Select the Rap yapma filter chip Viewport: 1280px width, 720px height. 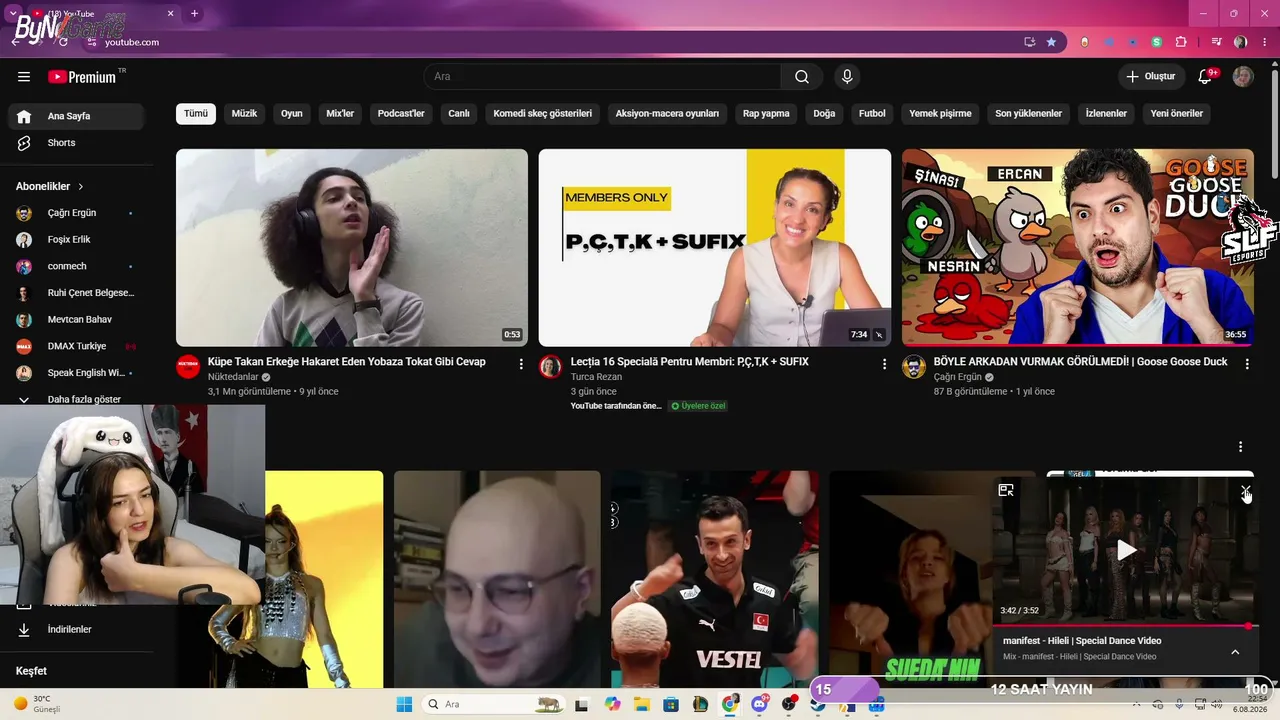point(766,114)
